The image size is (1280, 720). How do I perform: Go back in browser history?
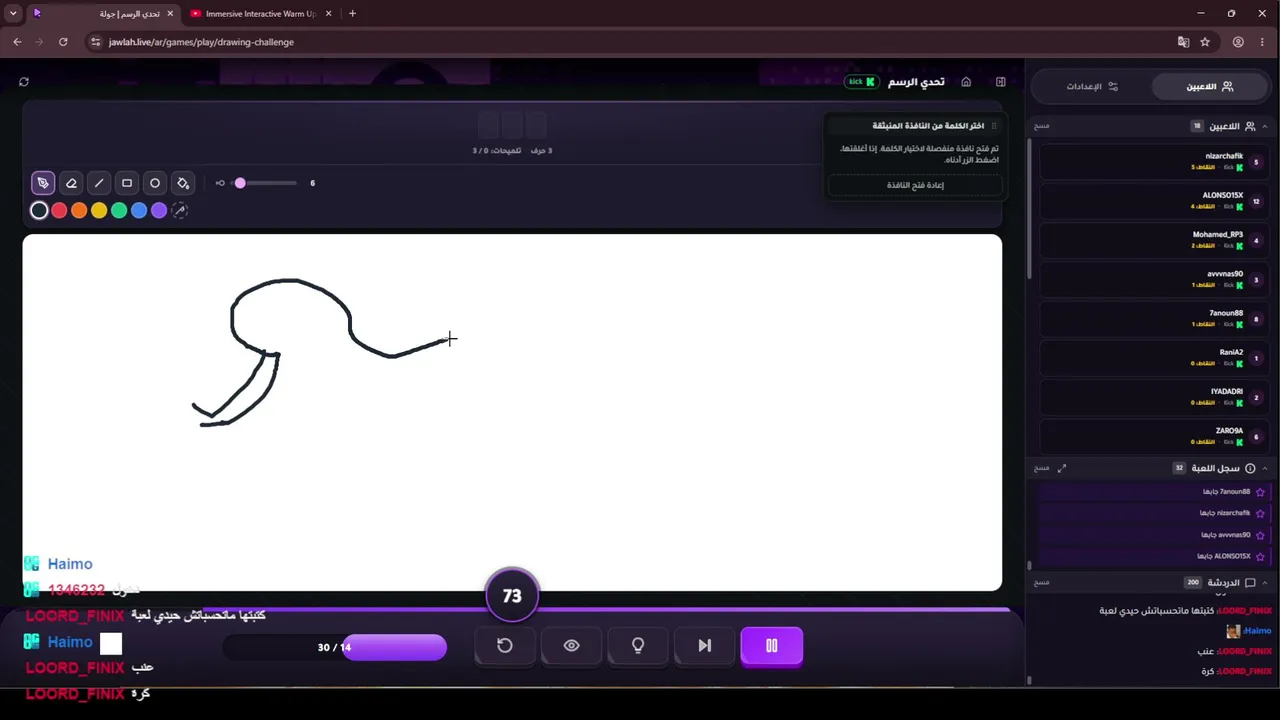tap(17, 42)
